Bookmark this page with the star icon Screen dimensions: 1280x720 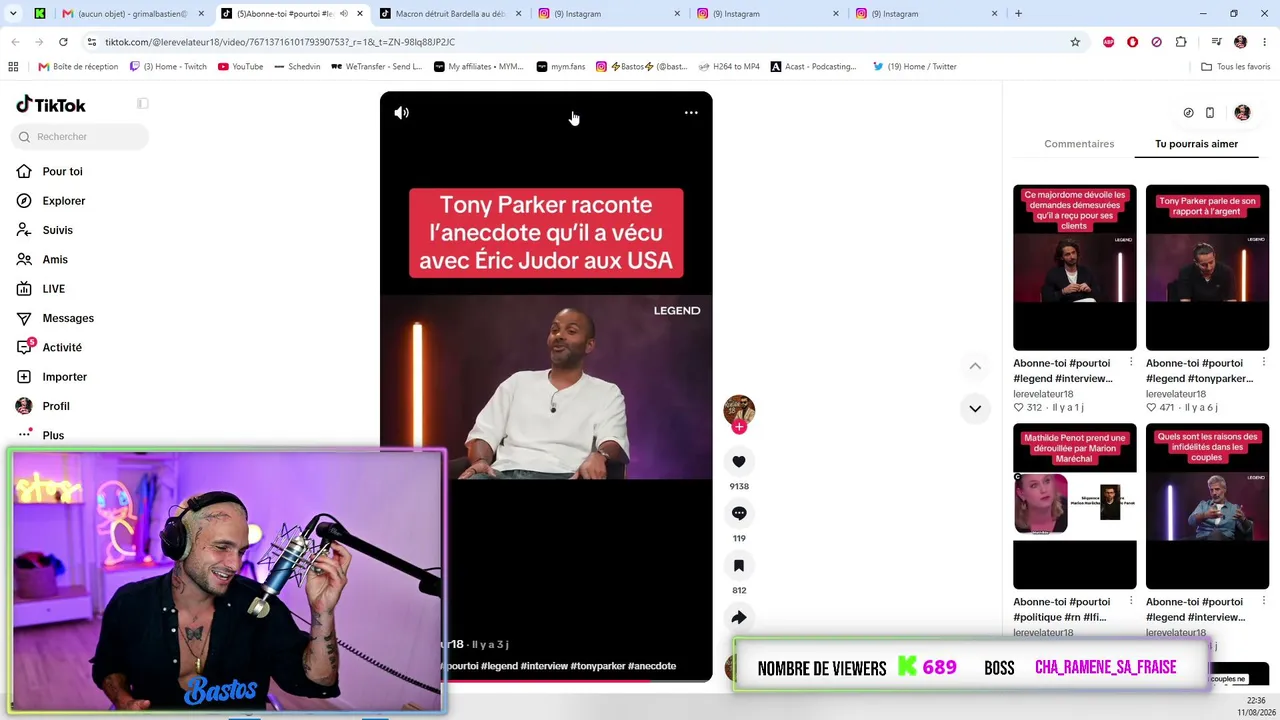coord(1075,42)
